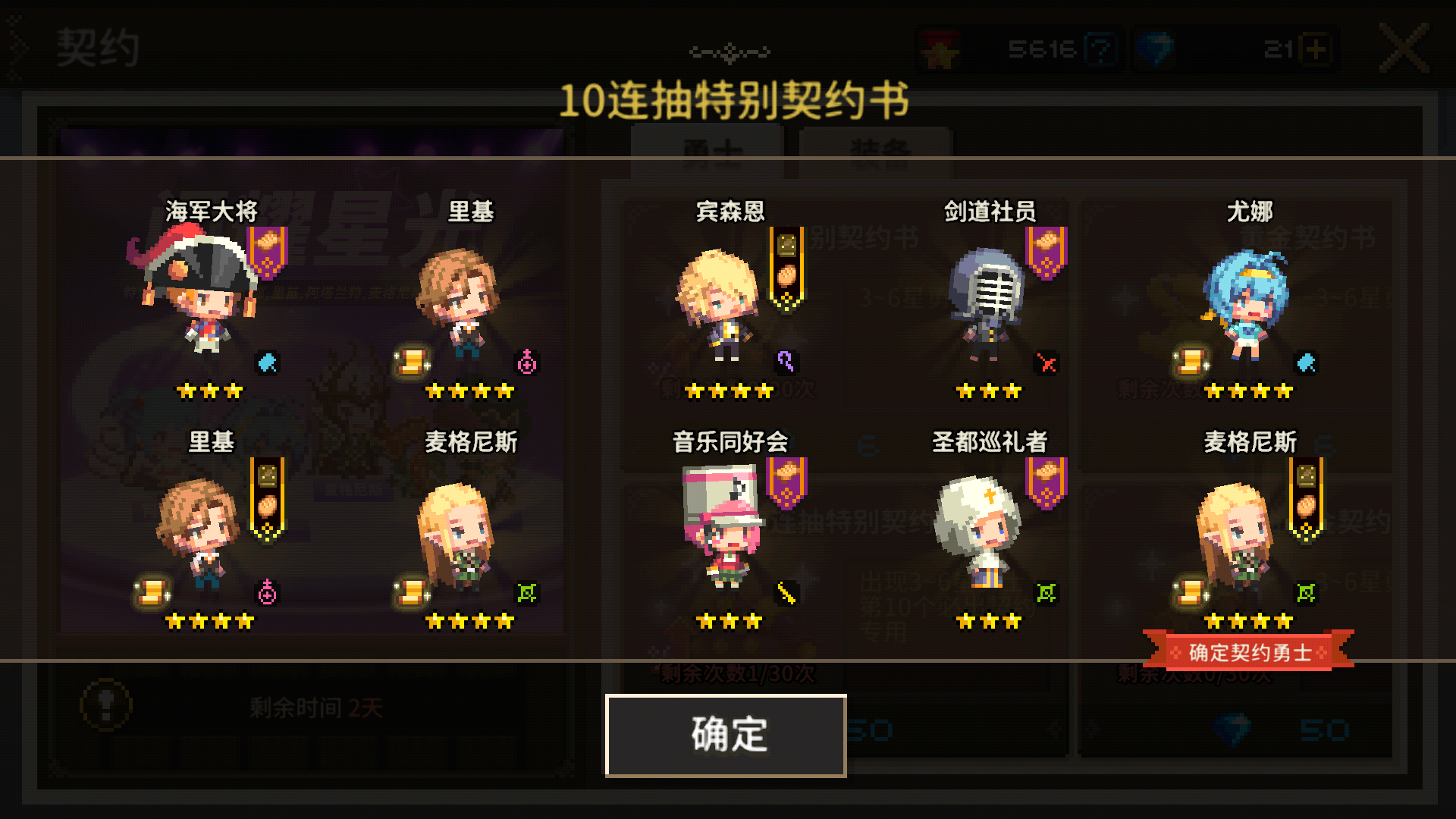Image resolution: width=1456 pixels, height=819 pixels.
Task: Click the gold banner badge on 宾森恩
Action: [786, 268]
